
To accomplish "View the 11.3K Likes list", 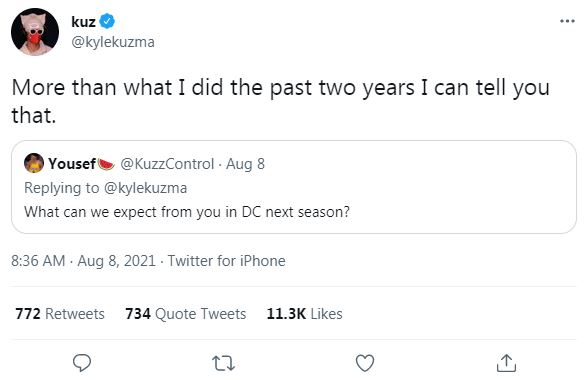I will (304, 314).
